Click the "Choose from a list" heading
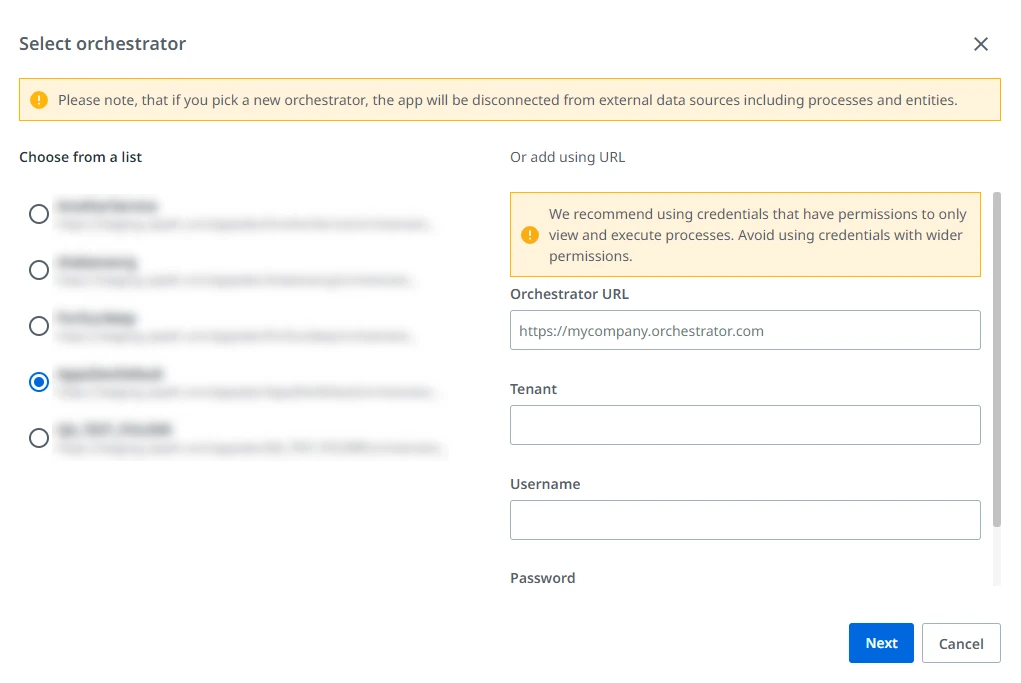 tap(80, 158)
